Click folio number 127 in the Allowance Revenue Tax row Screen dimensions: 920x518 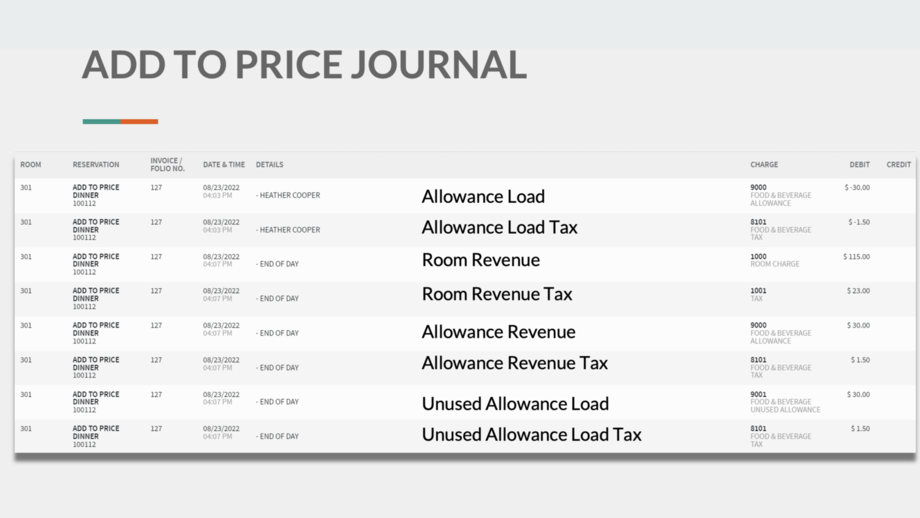tap(156, 360)
